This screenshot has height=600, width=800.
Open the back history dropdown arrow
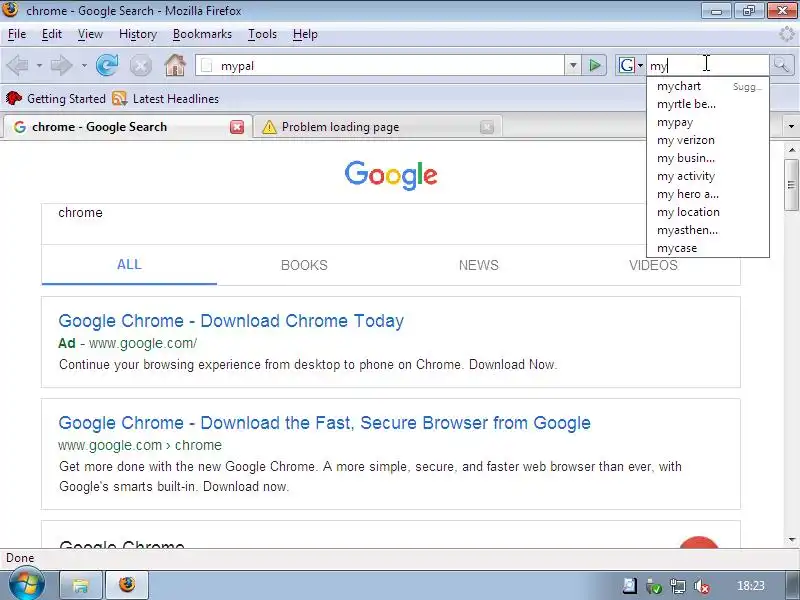[x=39, y=66]
